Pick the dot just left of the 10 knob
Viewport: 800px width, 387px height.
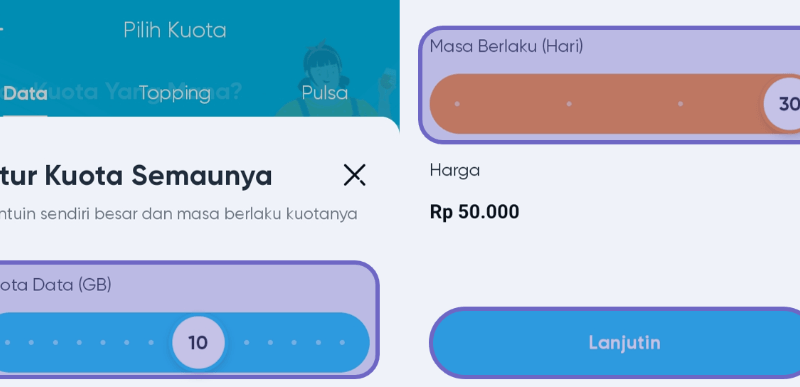(151, 343)
